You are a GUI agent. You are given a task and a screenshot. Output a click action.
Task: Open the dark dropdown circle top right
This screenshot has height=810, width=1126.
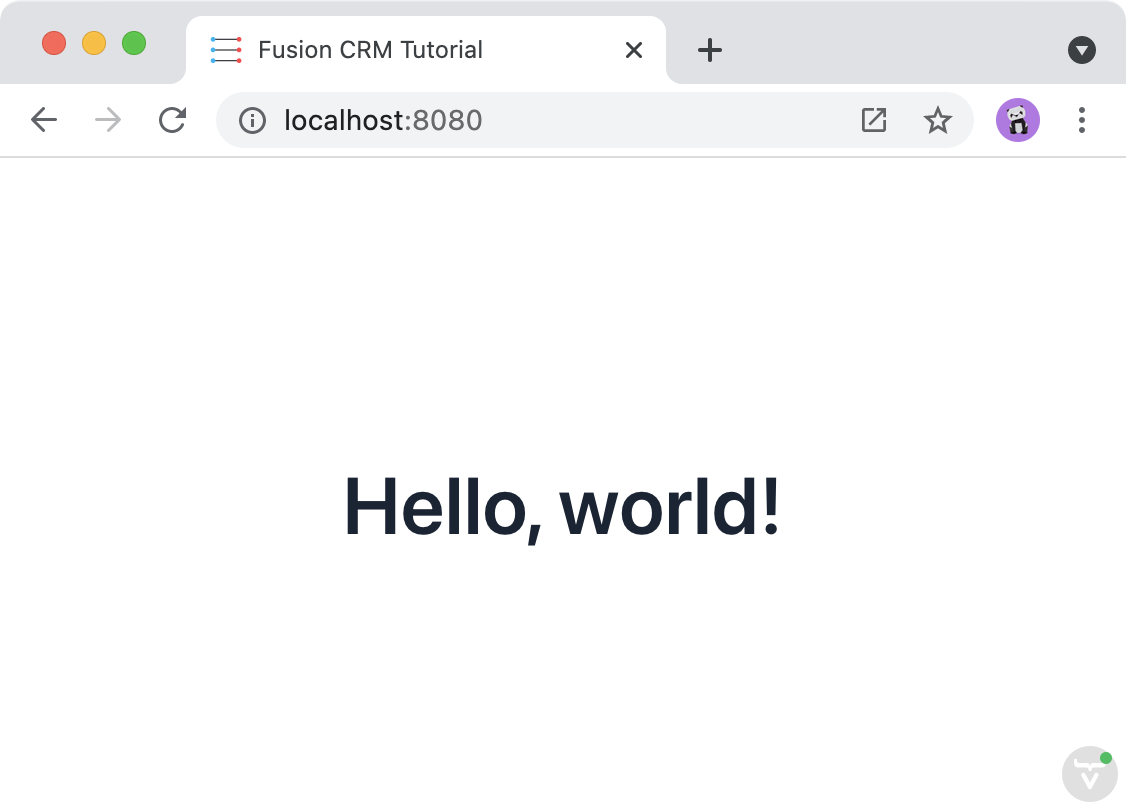pyautogui.click(x=1081, y=49)
